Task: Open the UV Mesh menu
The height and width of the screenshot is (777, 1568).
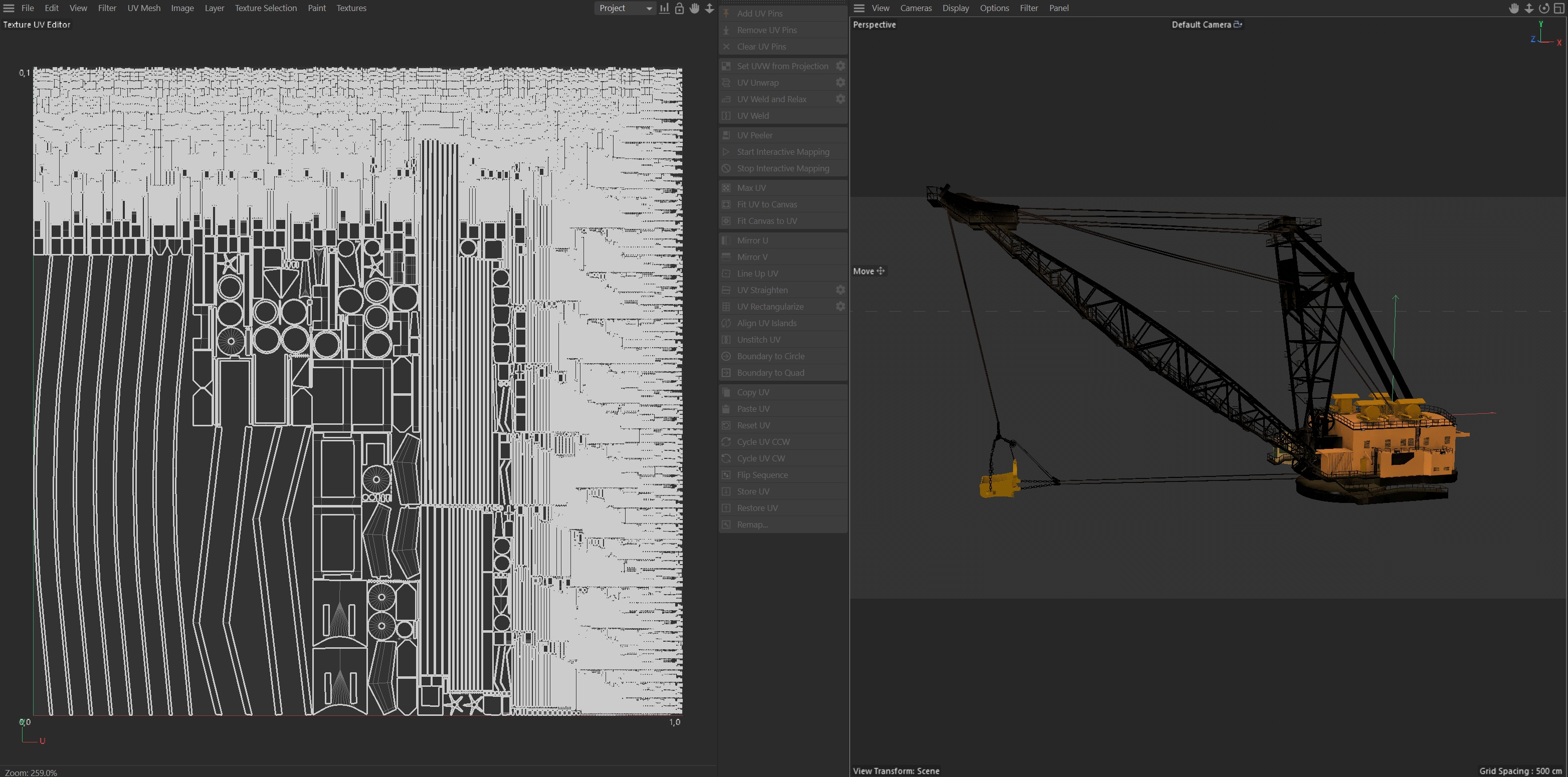Action: [x=144, y=8]
